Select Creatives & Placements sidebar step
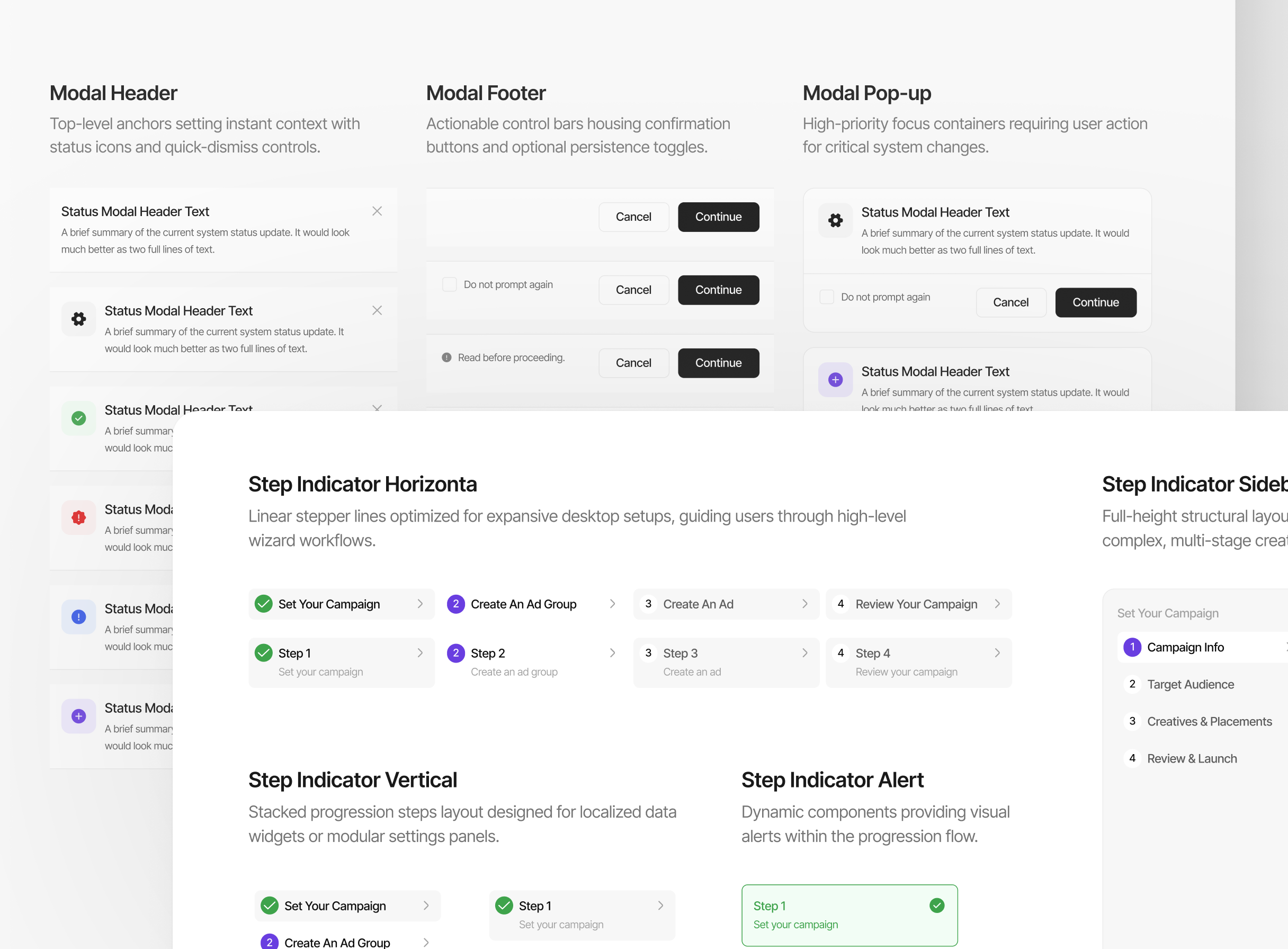This screenshot has height=949, width=1288. click(1202, 721)
